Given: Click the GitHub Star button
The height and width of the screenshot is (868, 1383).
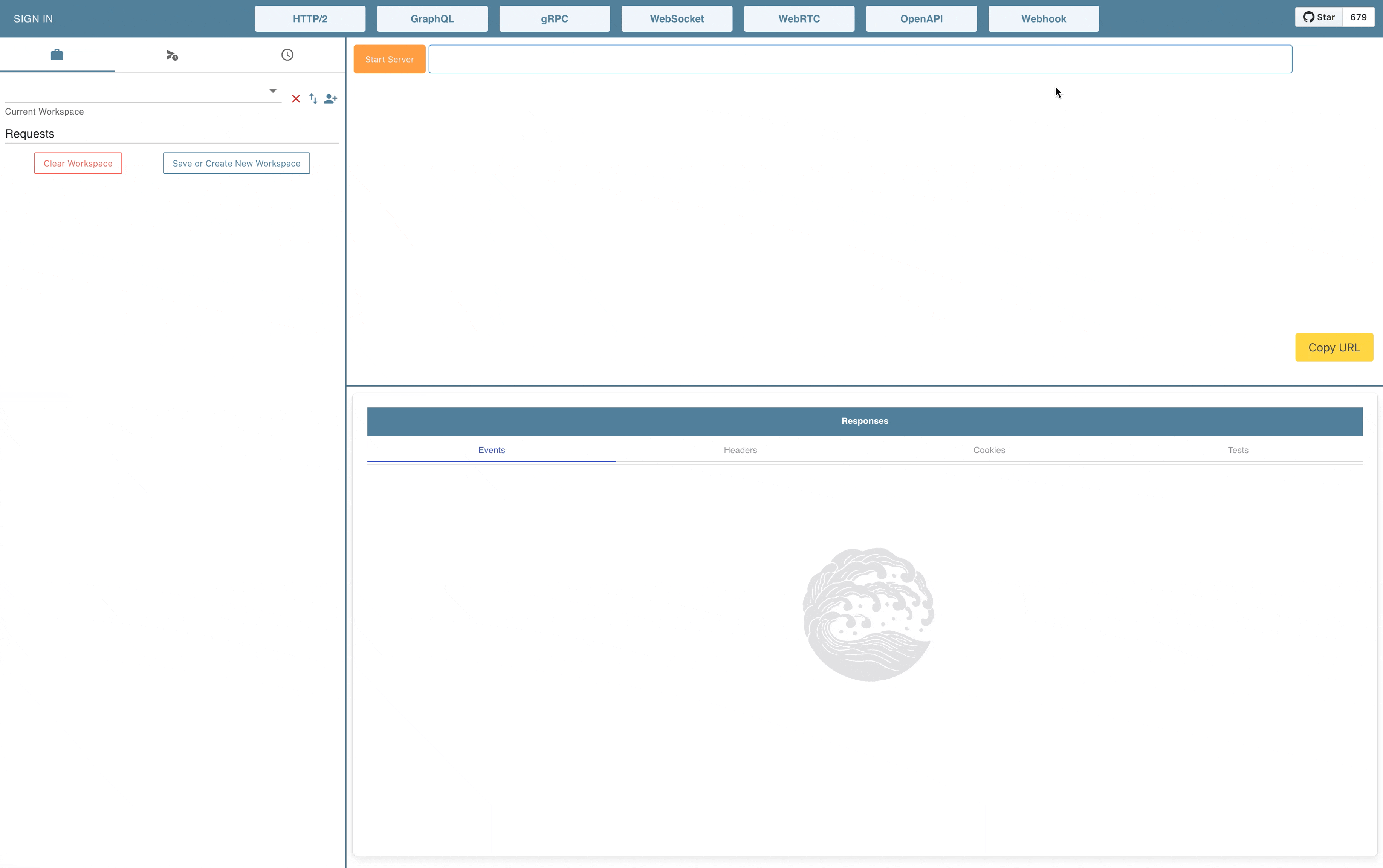Looking at the screenshot, I should point(1319,17).
